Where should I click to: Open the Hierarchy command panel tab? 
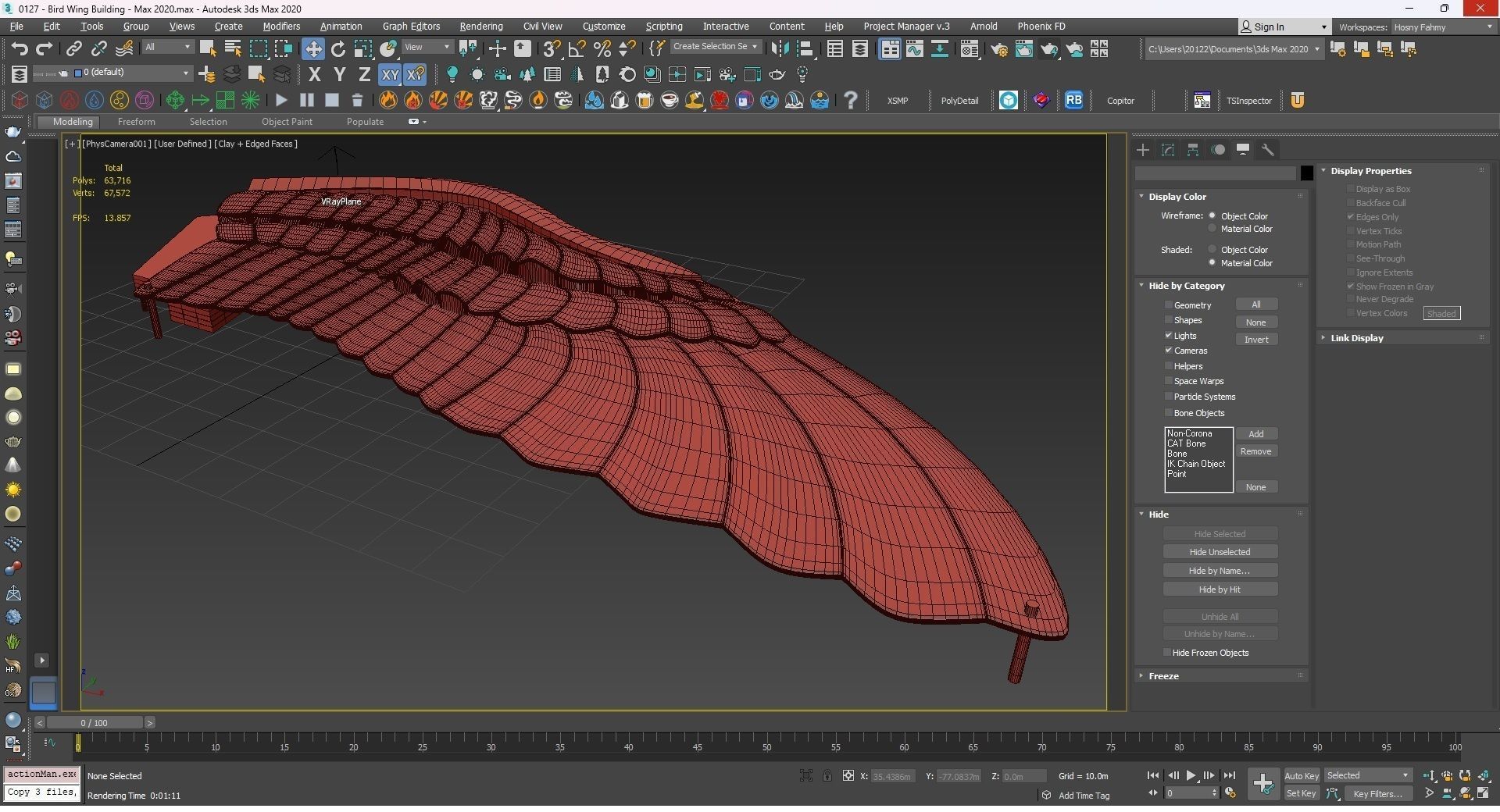coord(1193,150)
